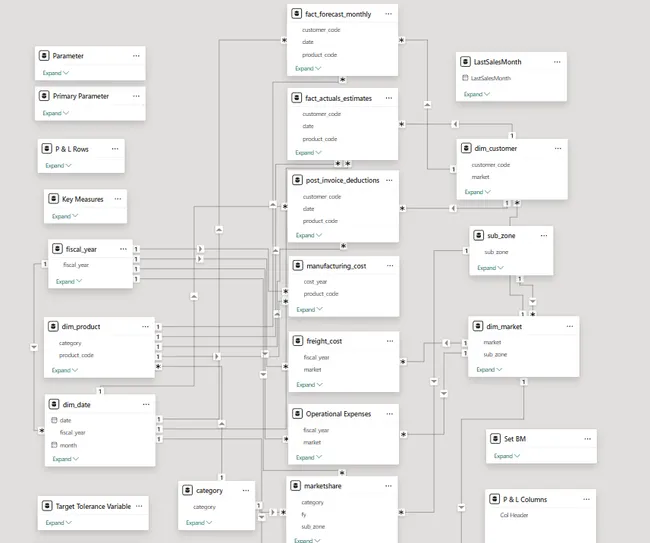Viewport: 650px width, 543px height.
Task: Select month field in dim_date
Action: point(68,445)
